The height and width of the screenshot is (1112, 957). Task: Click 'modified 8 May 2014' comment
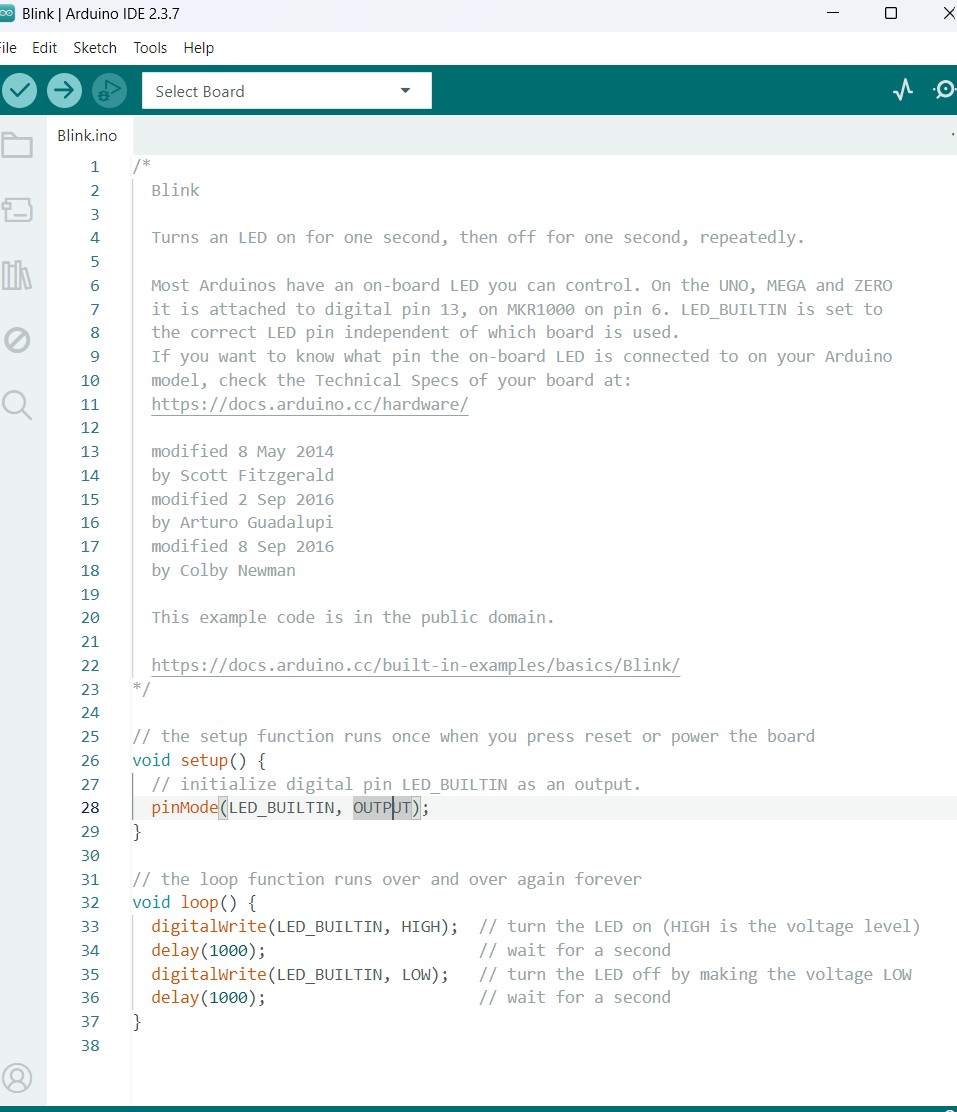tap(242, 452)
